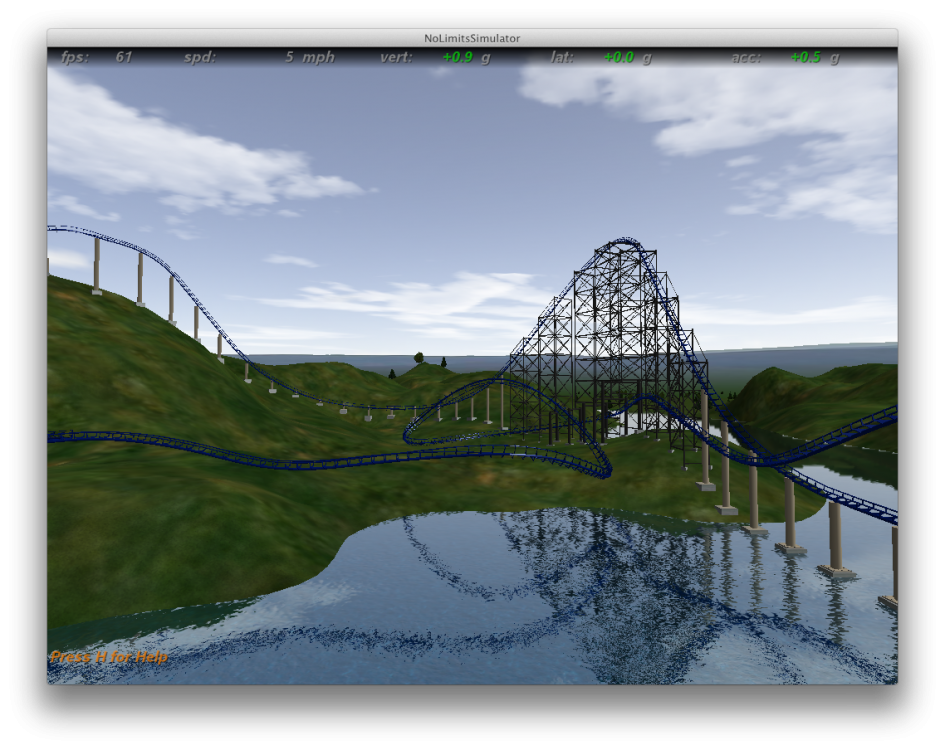Click the peak of the lift hill
Image resolution: width=945 pixels, height=750 pixels.
point(625,241)
